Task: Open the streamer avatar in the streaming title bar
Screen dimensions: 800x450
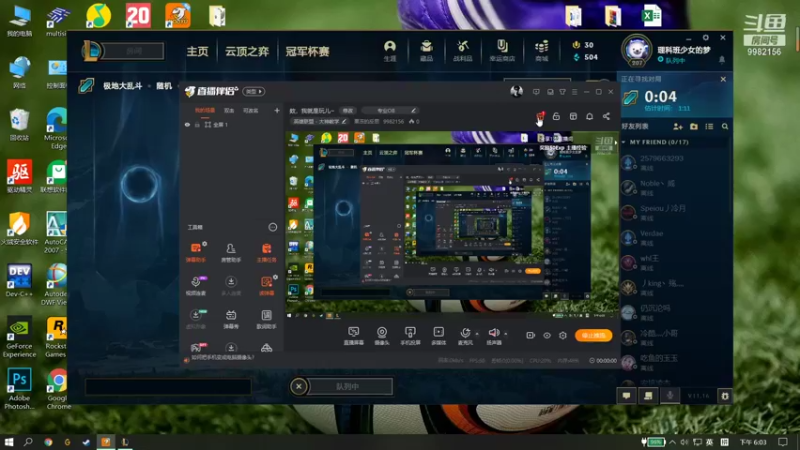Action: [516, 91]
